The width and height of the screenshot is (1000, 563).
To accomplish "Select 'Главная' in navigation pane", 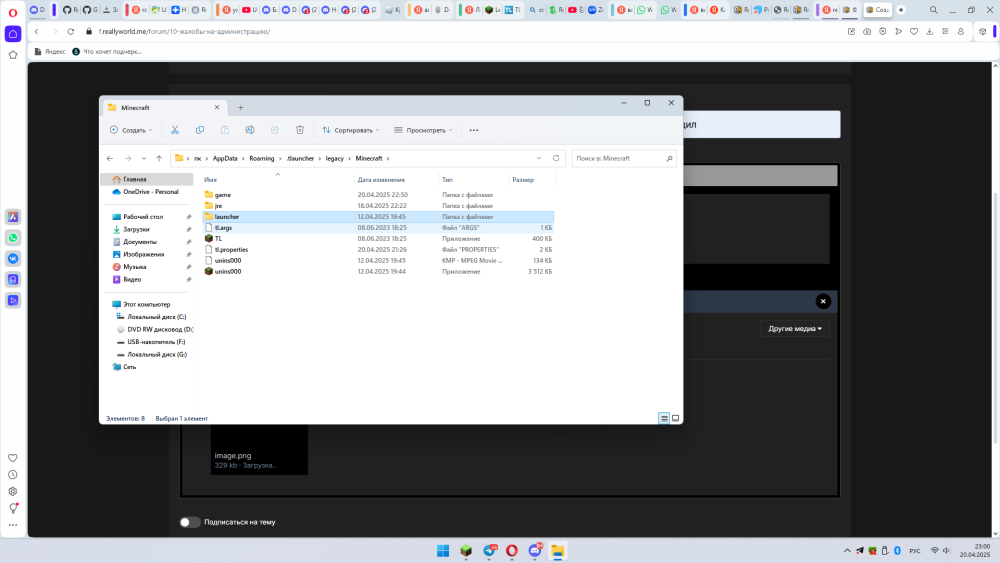I will (x=146, y=179).
